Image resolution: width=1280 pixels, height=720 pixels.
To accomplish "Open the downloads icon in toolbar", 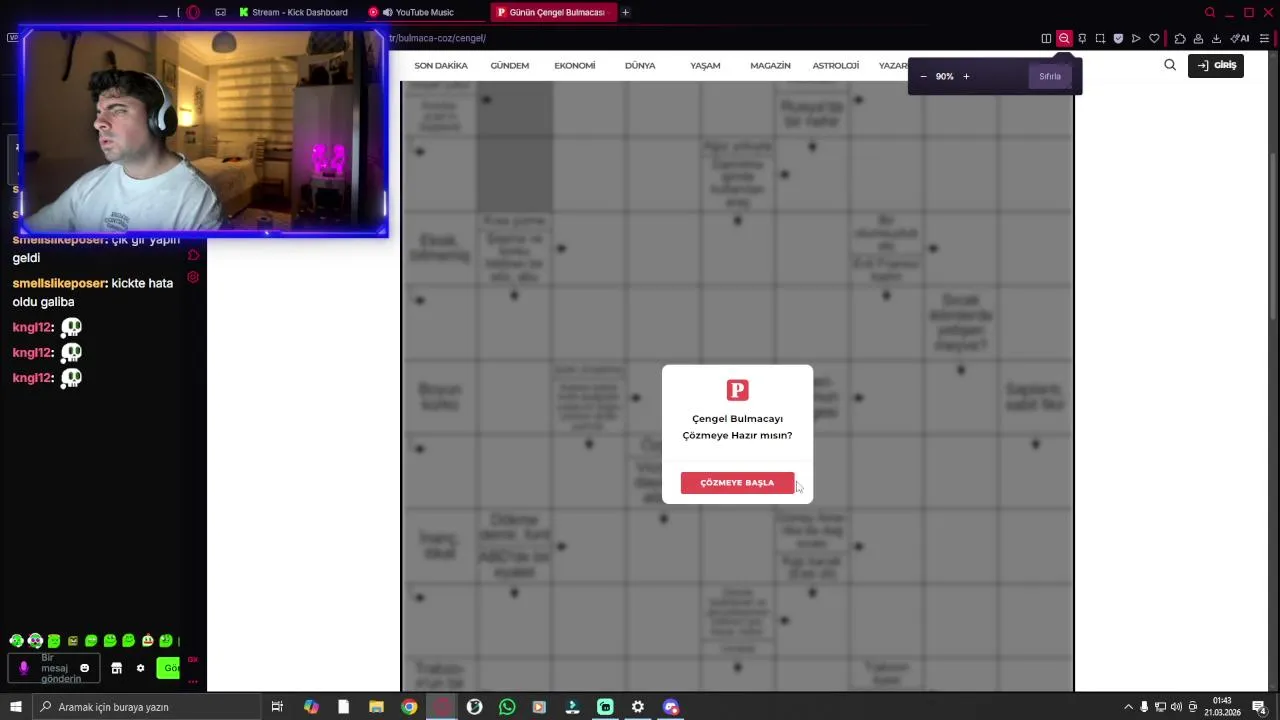I will 1216,38.
